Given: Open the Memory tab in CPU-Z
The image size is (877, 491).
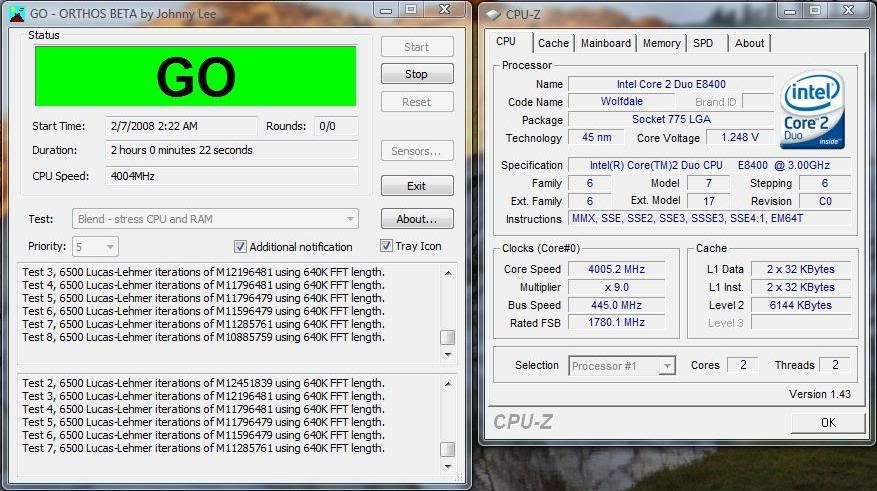Looking at the screenshot, I should point(661,43).
